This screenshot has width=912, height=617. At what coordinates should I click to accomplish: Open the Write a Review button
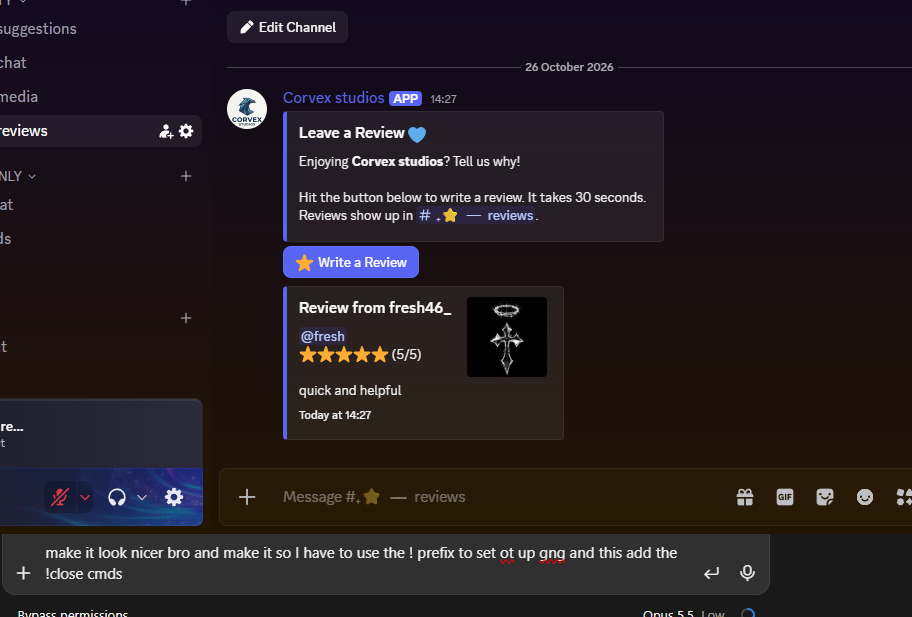[x=351, y=262]
